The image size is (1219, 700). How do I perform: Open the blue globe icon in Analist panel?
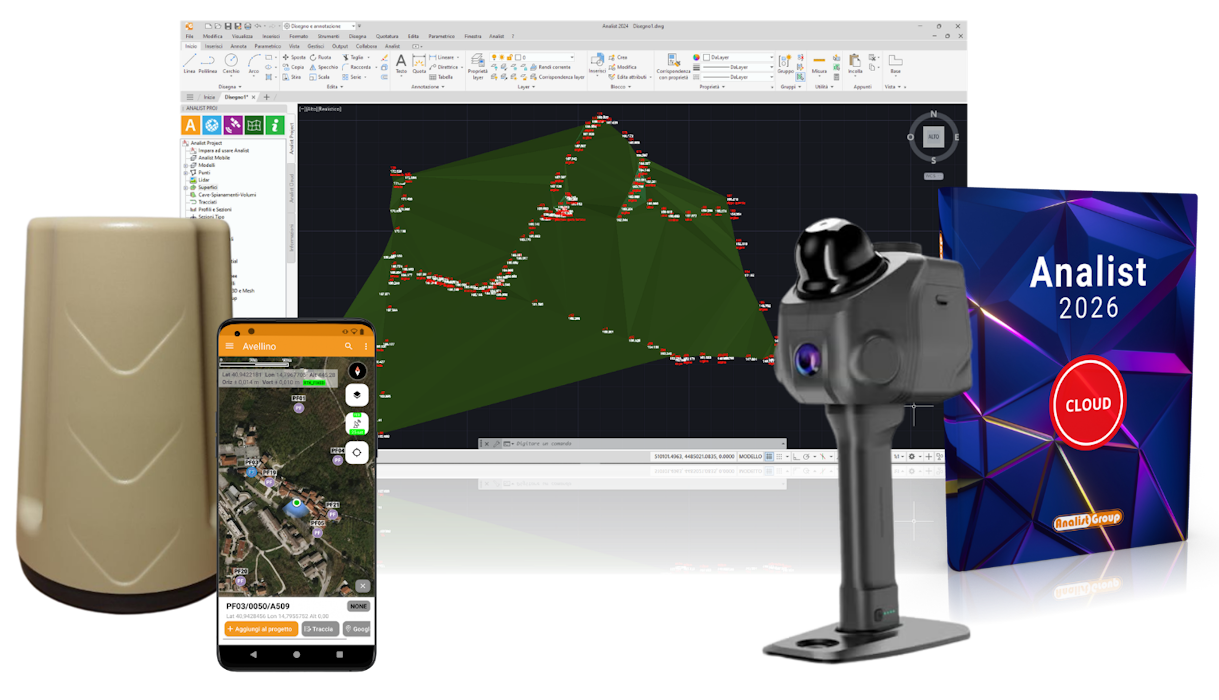(212, 125)
